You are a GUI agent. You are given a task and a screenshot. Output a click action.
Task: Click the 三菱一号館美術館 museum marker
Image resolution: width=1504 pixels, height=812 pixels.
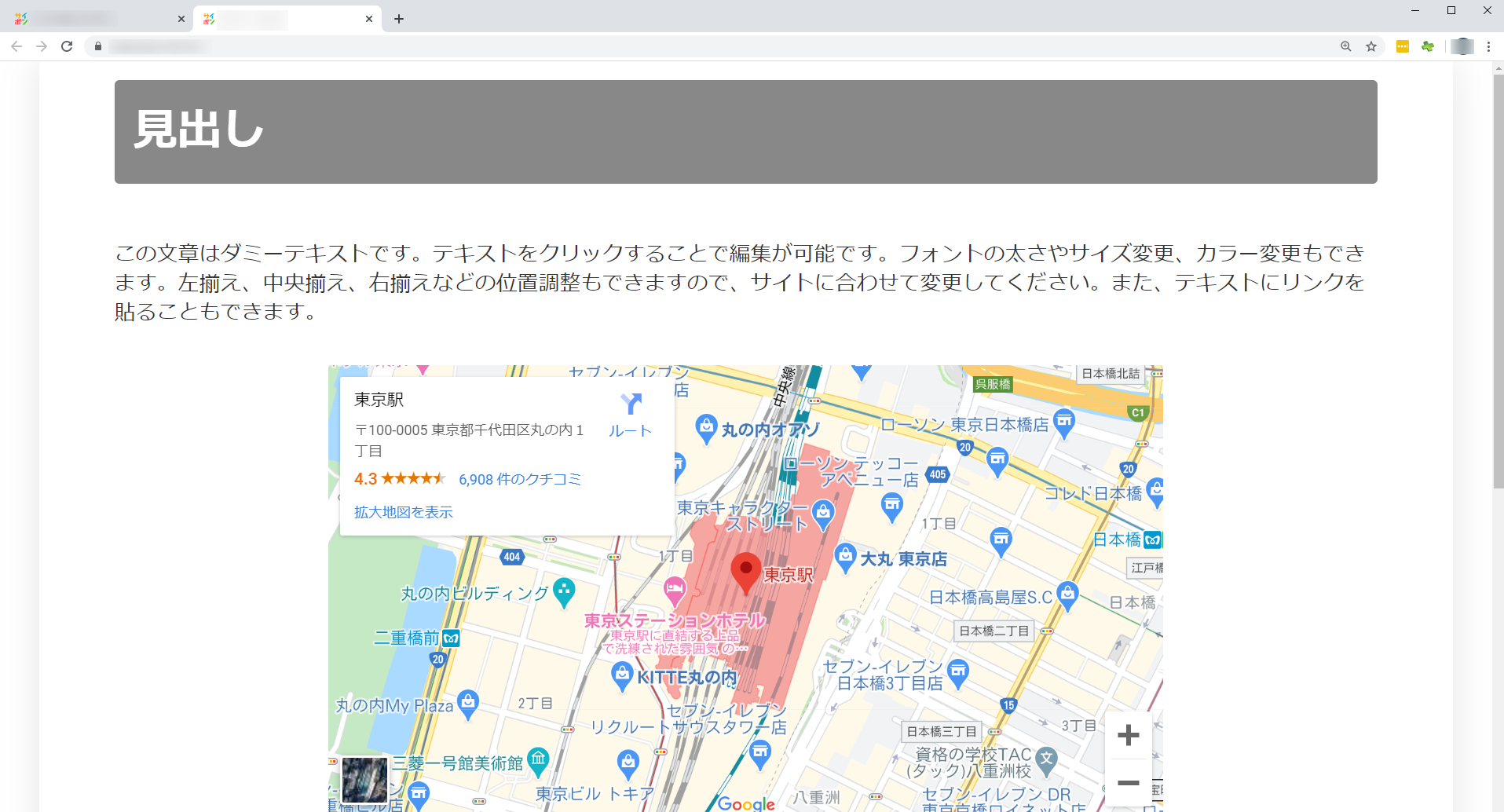tap(538, 761)
